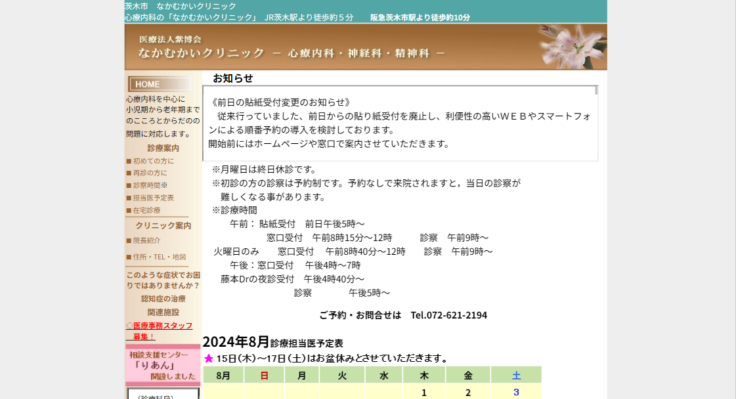Click 月 column header in calendar
Viewport: 736px width, 399px height.
(x=302, y=376)
